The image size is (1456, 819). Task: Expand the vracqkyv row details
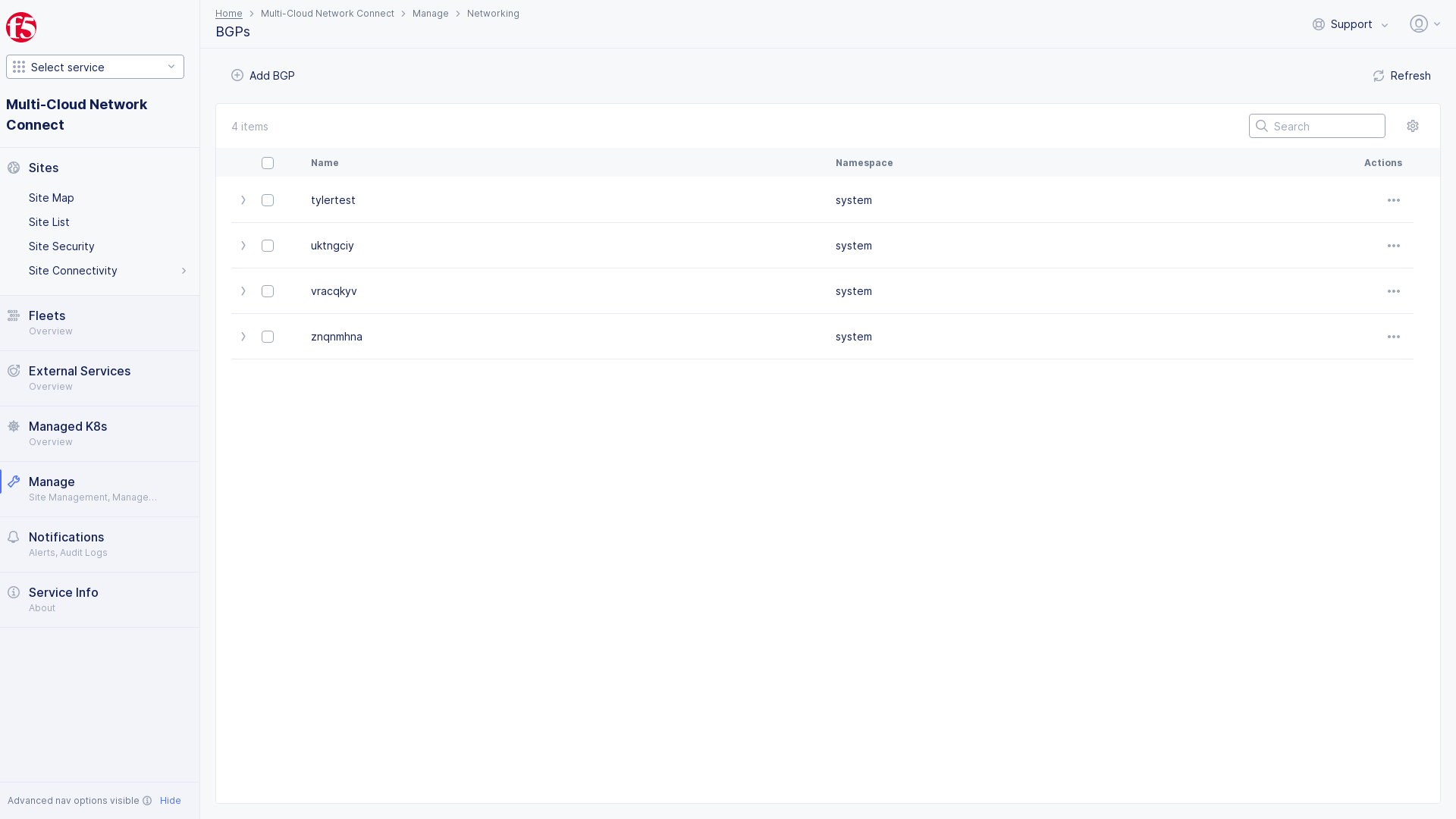(x=243, y=291)
